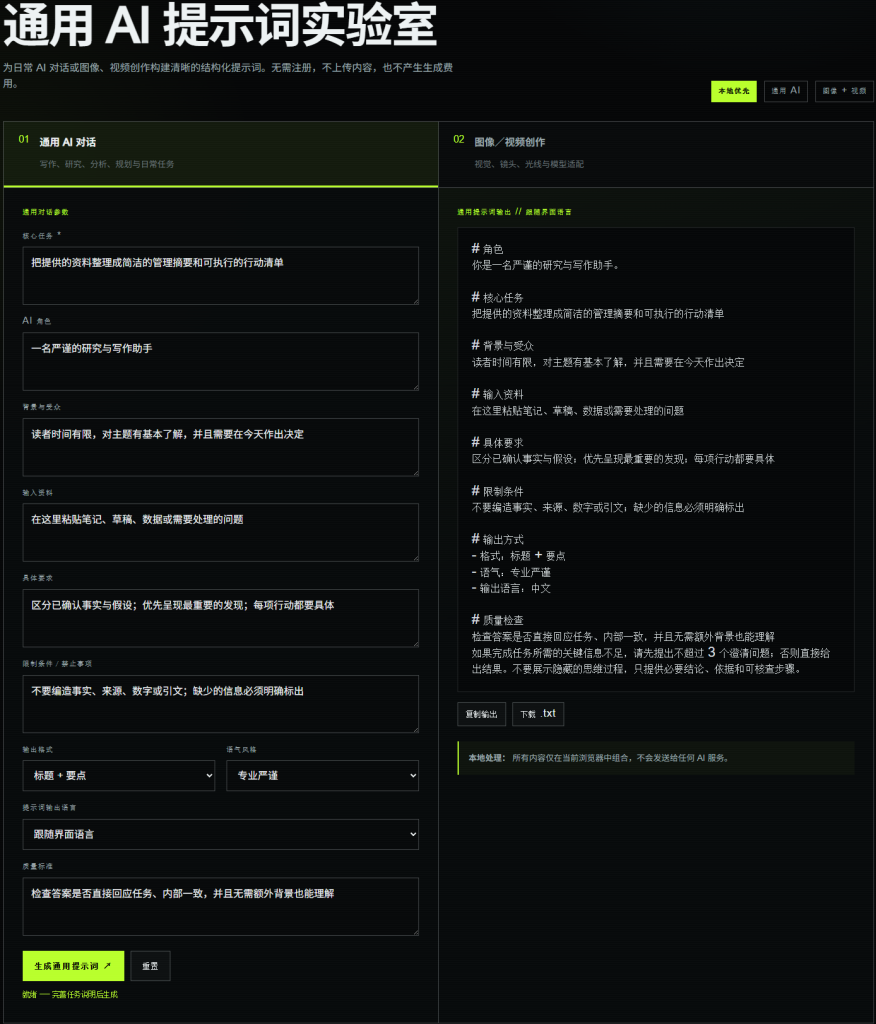Viewport: 876px width, 1024px height.
Task: Expand the 提示词输出语言 dropdown 跟随界面语言
Action: point(221,834)
